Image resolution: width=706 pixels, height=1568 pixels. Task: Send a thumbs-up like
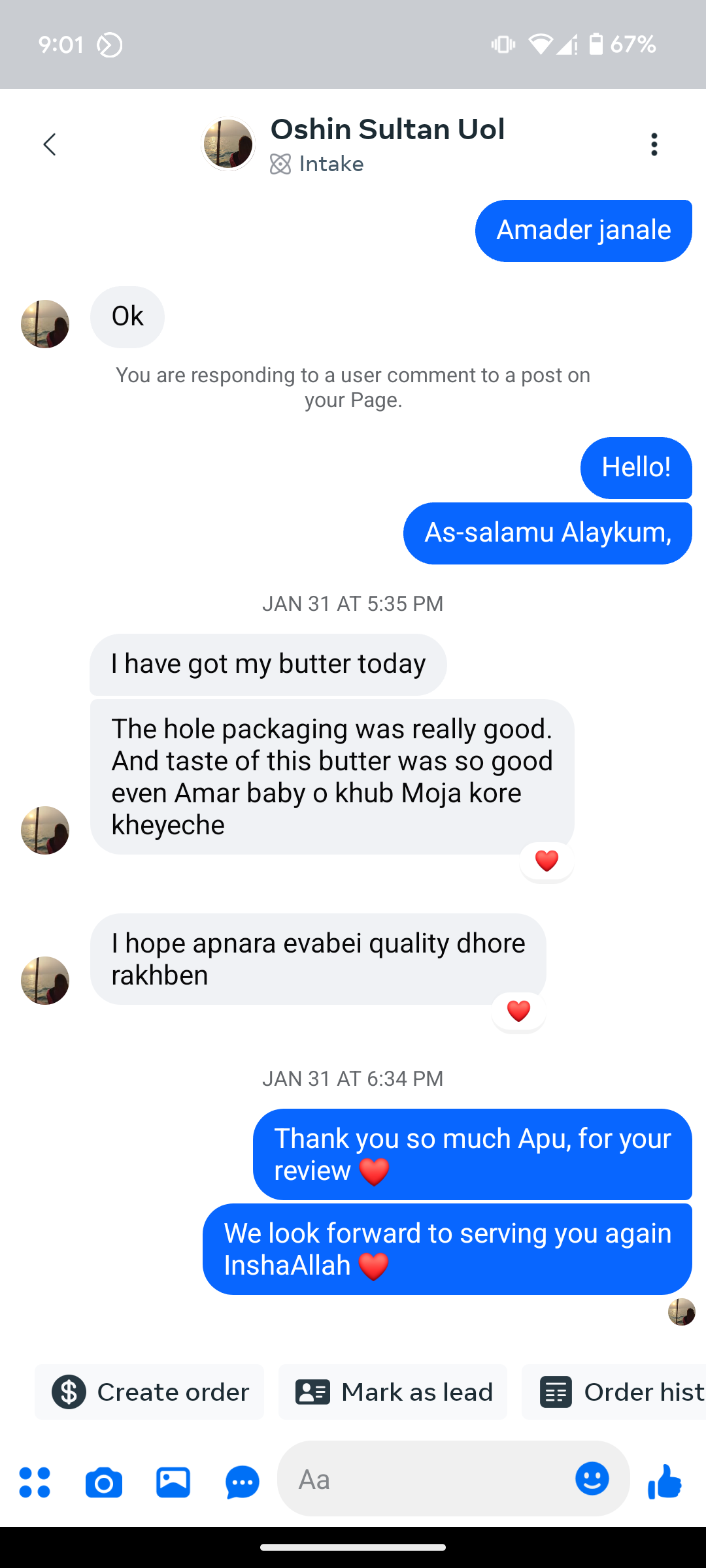[665, 1480]
